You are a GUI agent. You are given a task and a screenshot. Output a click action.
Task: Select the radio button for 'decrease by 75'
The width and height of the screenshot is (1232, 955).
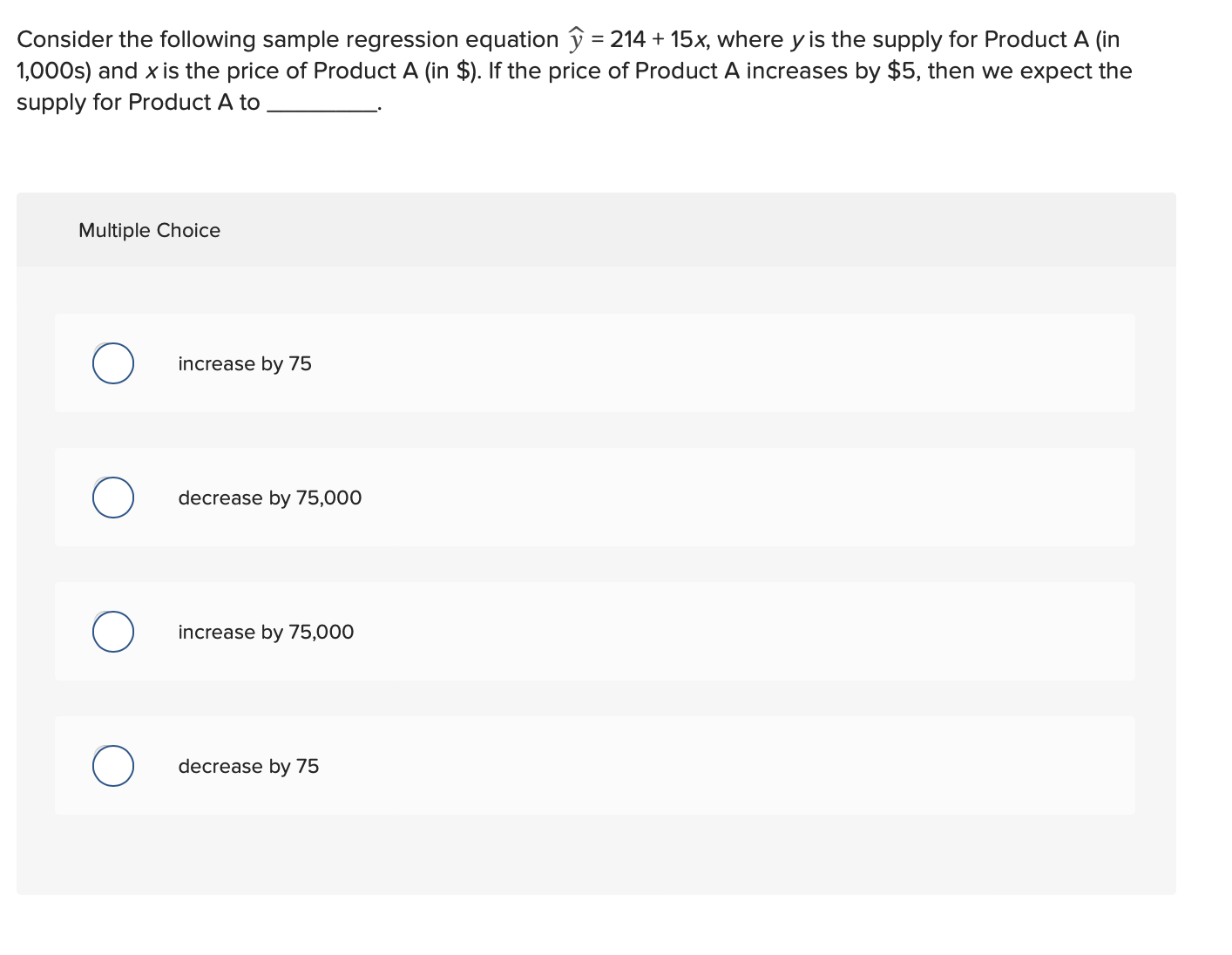[x=112, y=766]
